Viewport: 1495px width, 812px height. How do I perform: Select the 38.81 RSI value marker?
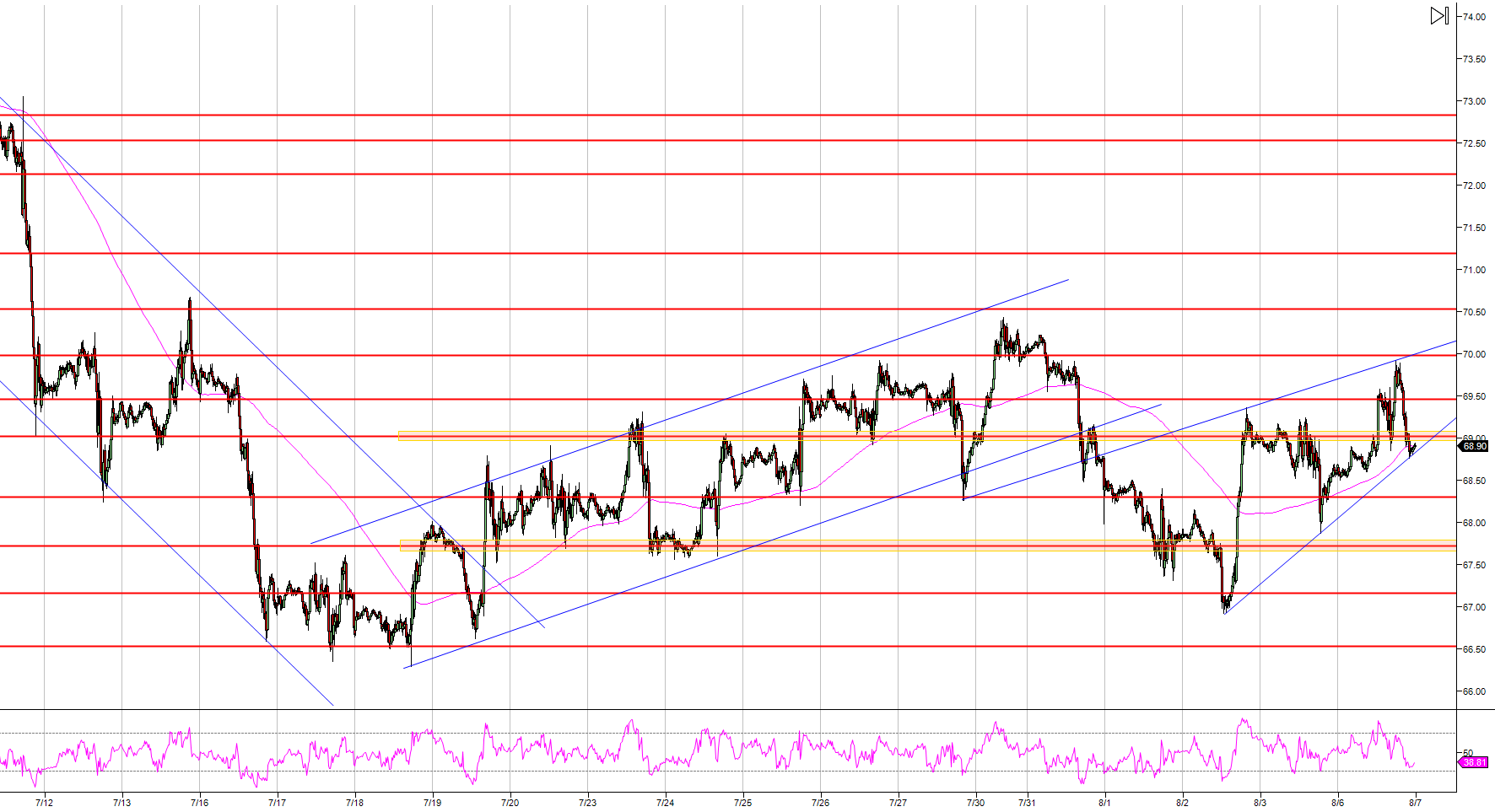point(1474,762)
